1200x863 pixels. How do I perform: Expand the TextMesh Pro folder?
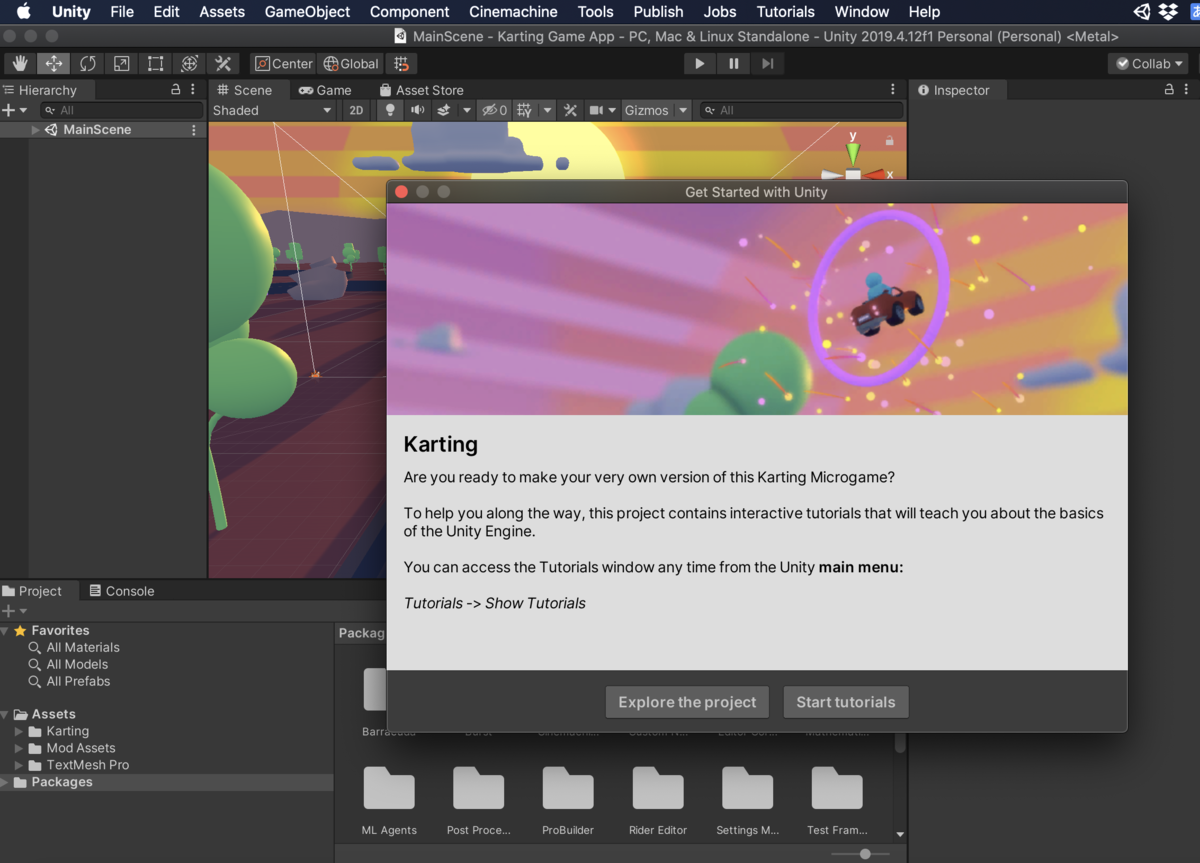tap(19, 765)
